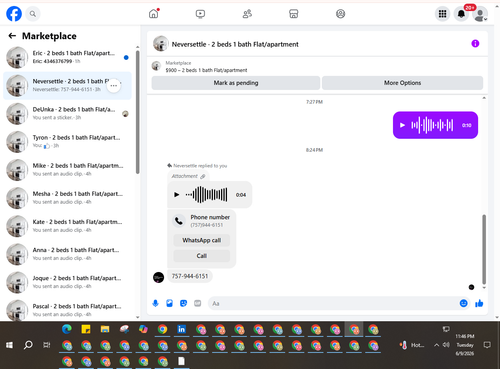This screenshot has width=500, height=369.
Task: Play the purple sent voice message
Action: (402, 125)
